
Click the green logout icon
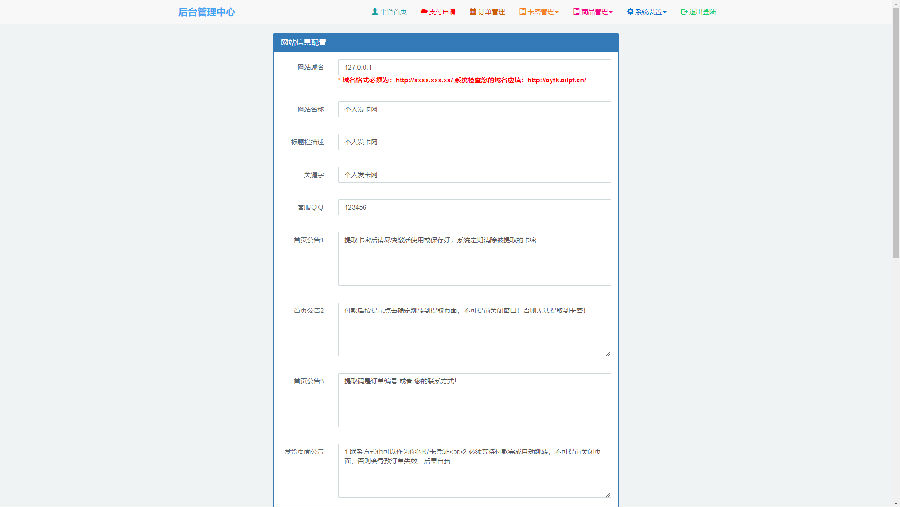click(x=684, y=11)
